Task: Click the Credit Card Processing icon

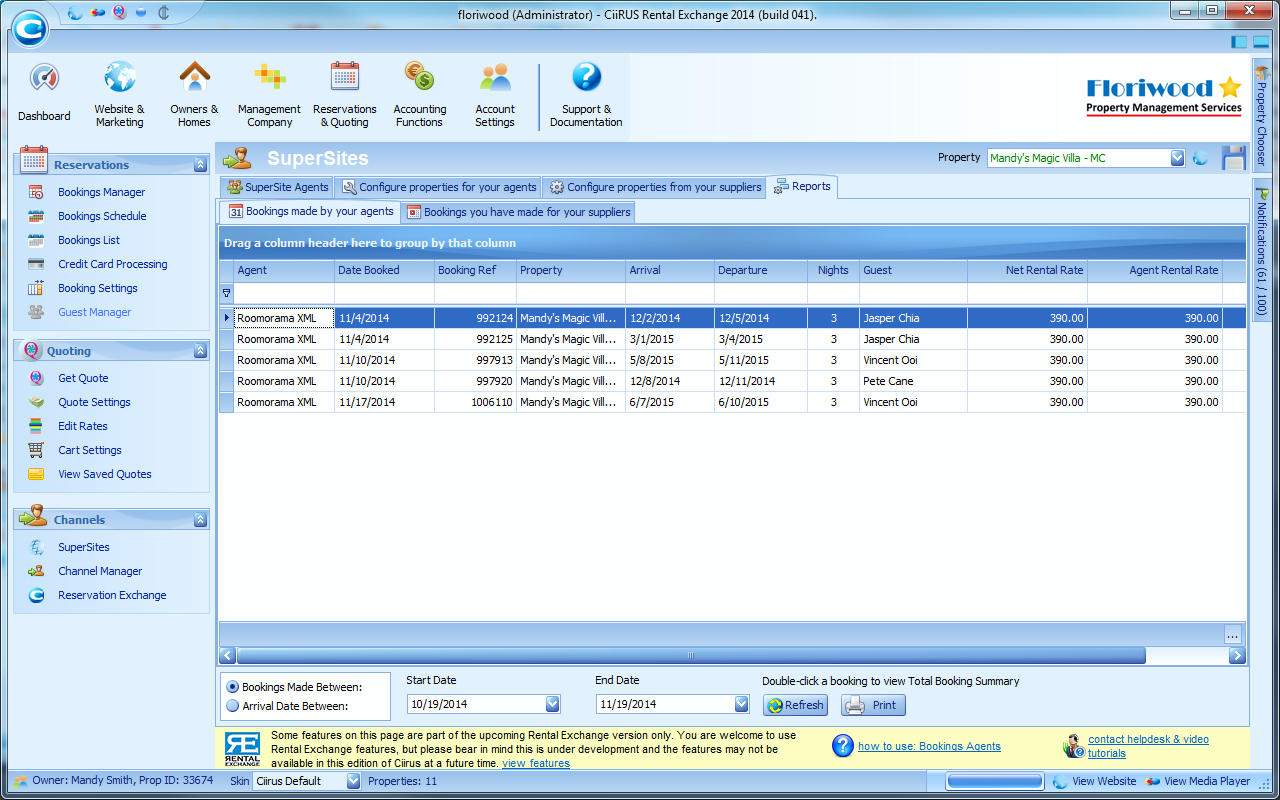Action: pyautogui.click(x=36, y=264)
